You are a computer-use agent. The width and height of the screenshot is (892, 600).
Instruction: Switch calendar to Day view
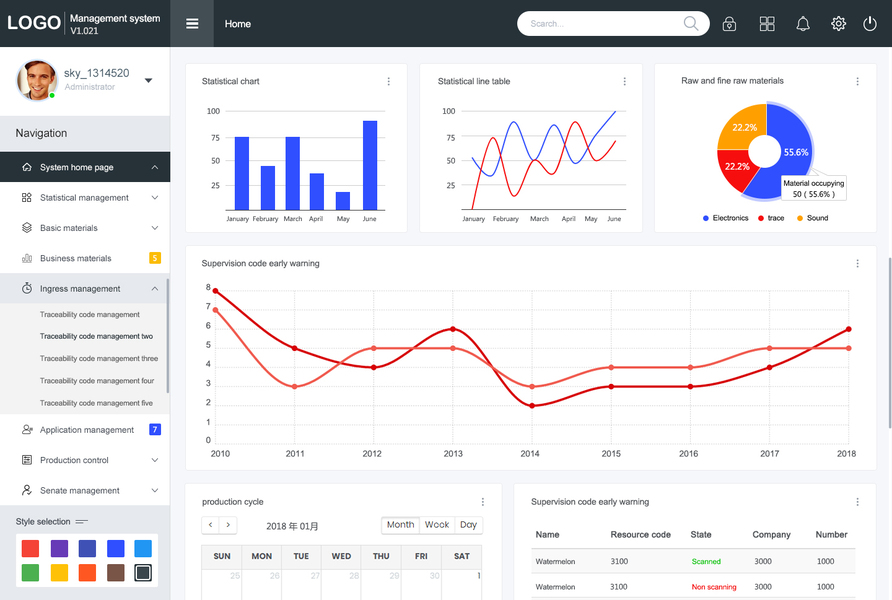pyautogui.click(x=468, y=525)
